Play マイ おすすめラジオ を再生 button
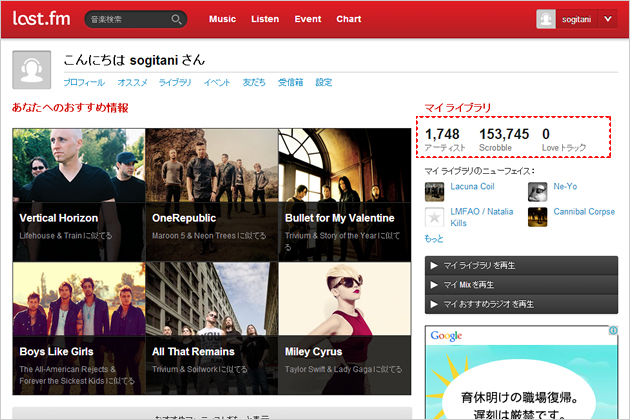 pyautogui.click(x=521, y=304)
